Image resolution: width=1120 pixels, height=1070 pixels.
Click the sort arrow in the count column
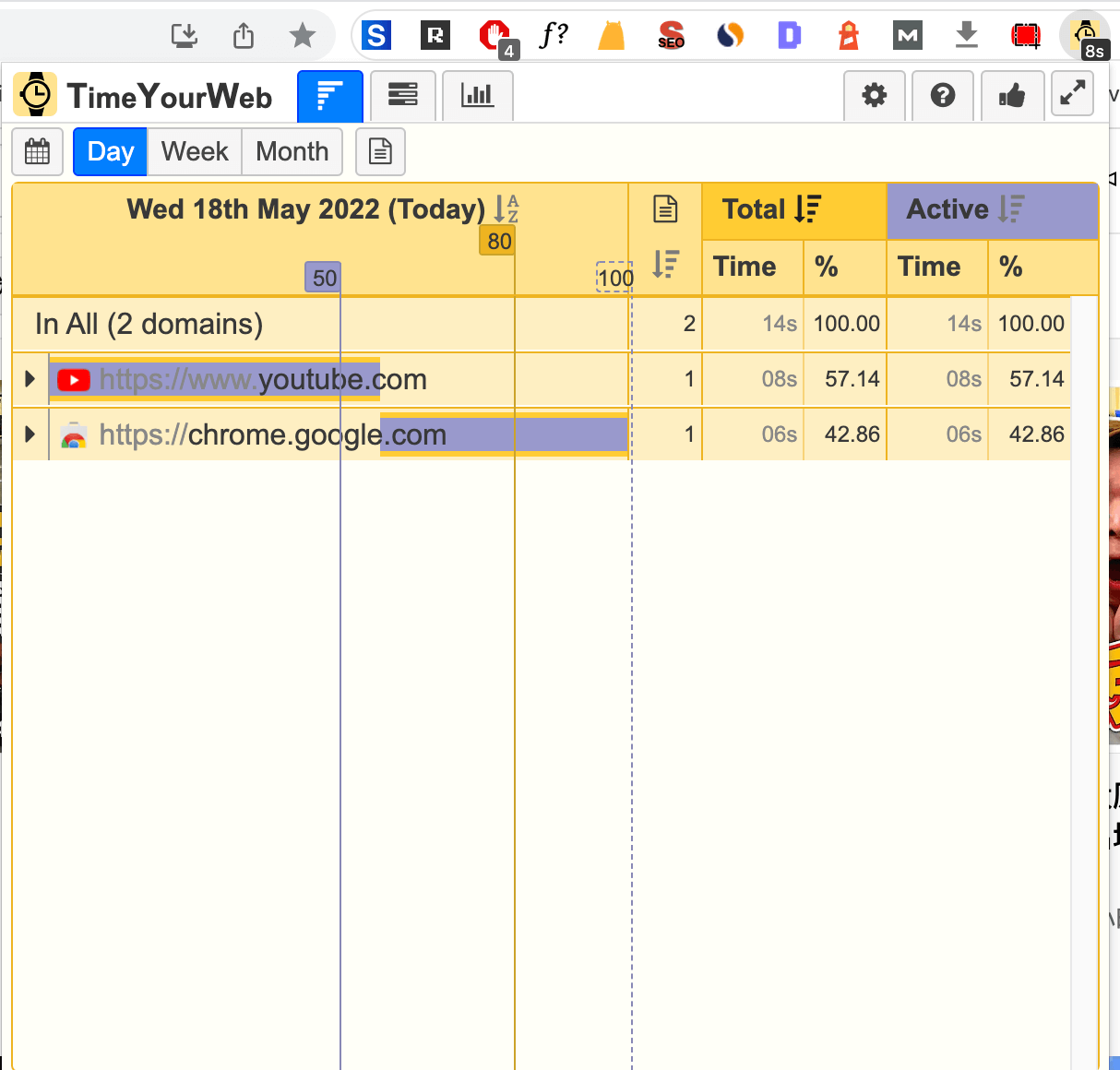(665, 266)
